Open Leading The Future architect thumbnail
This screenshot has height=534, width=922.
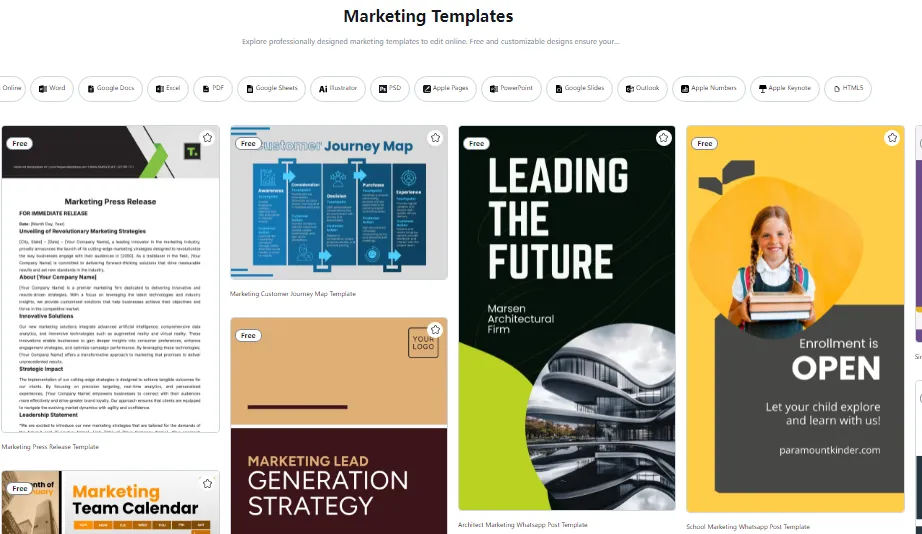(x=567, y=318)
